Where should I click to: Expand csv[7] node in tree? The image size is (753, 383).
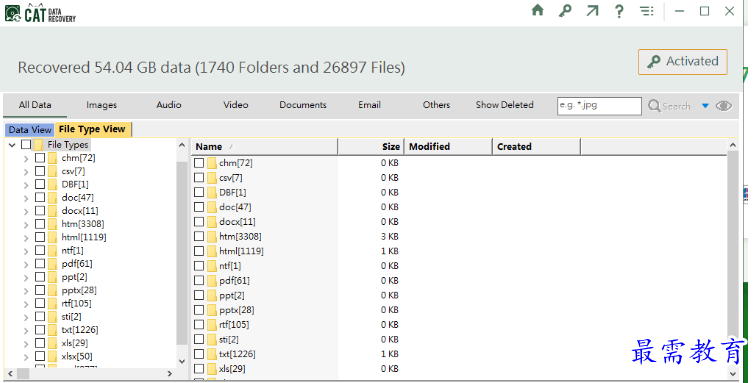click(26, 171)
